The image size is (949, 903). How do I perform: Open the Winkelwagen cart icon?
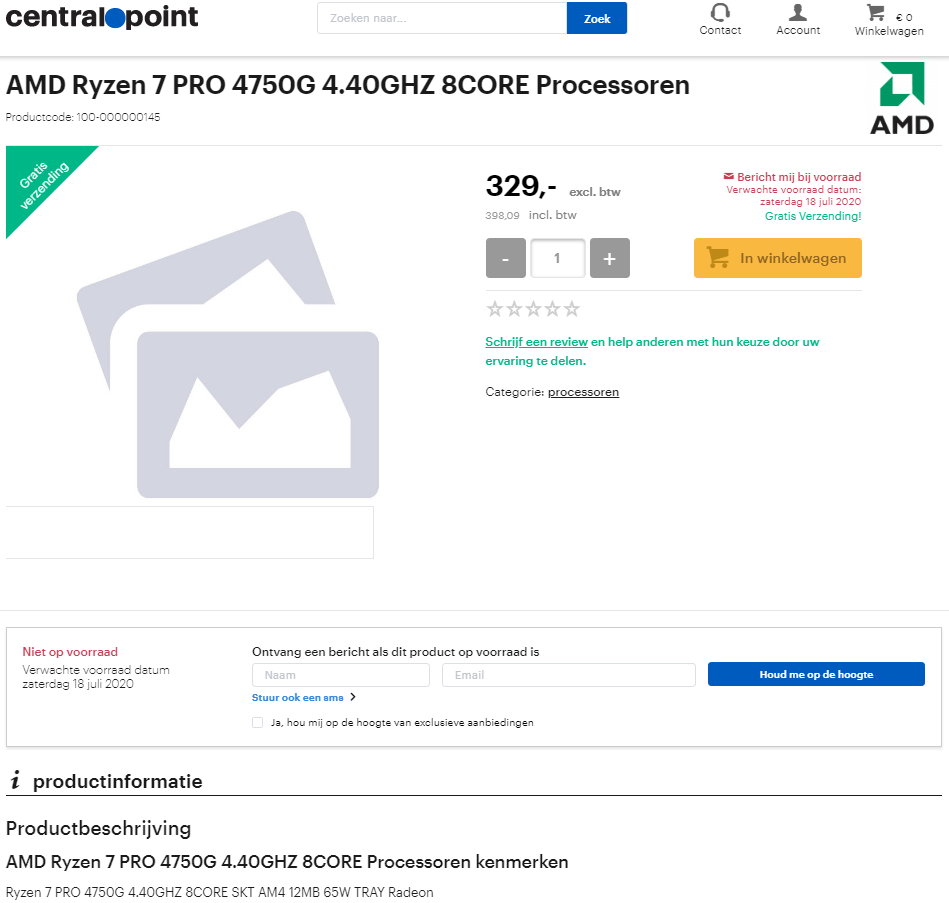click(875, 12)
